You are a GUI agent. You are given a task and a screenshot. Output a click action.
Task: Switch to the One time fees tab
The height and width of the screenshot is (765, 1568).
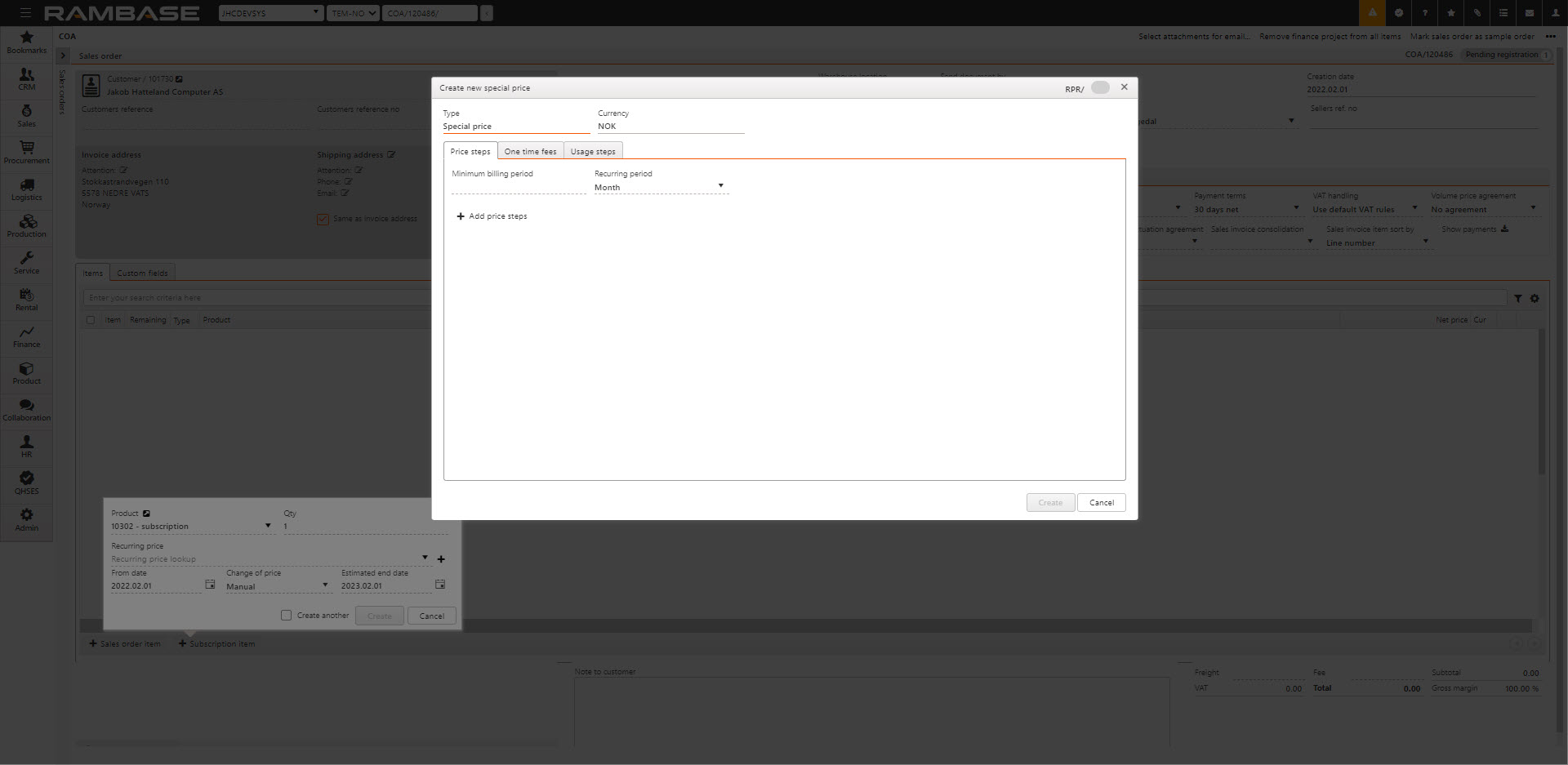click(x=530, y=151)
